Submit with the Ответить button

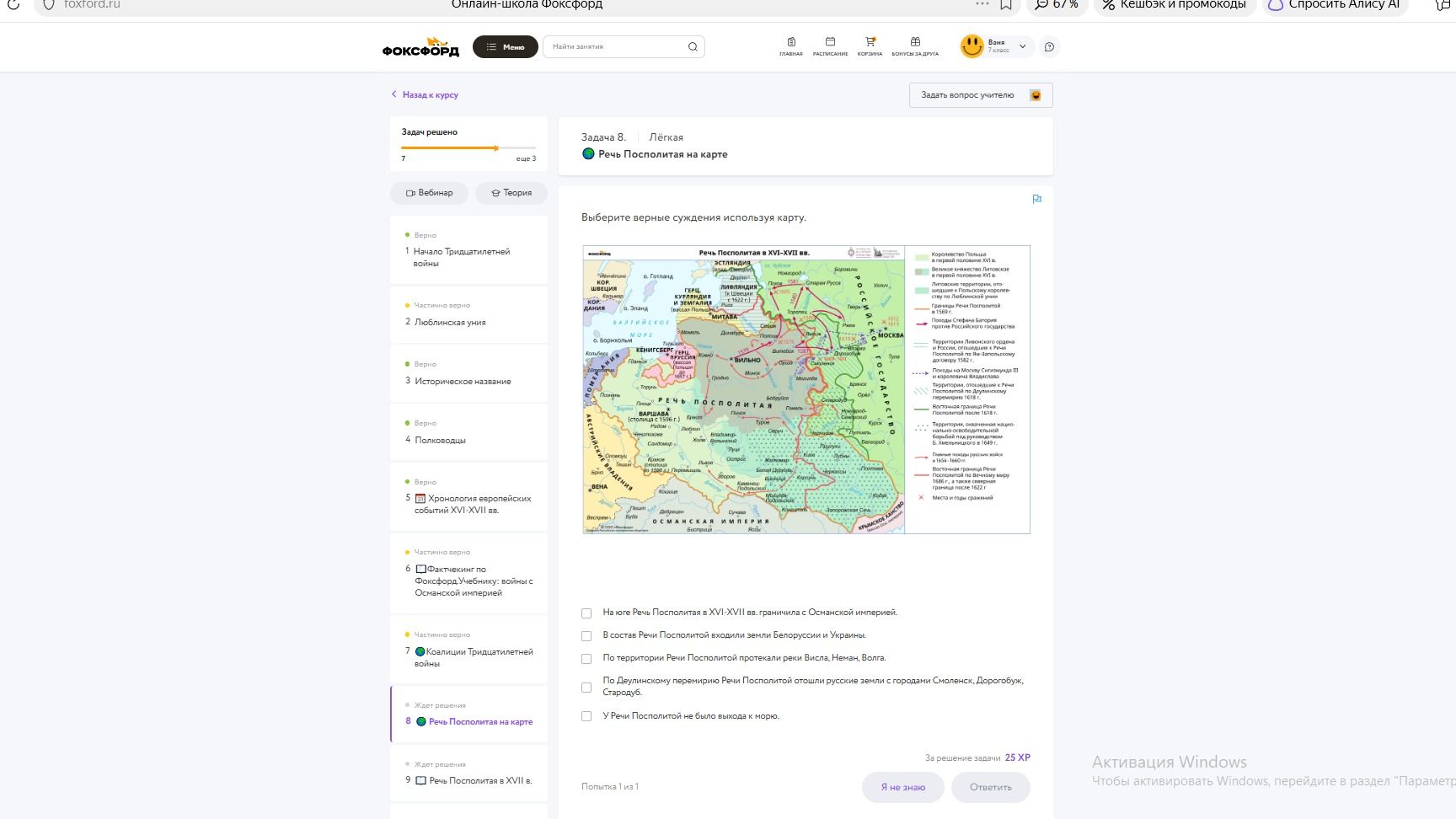click(x=991, y=787)
